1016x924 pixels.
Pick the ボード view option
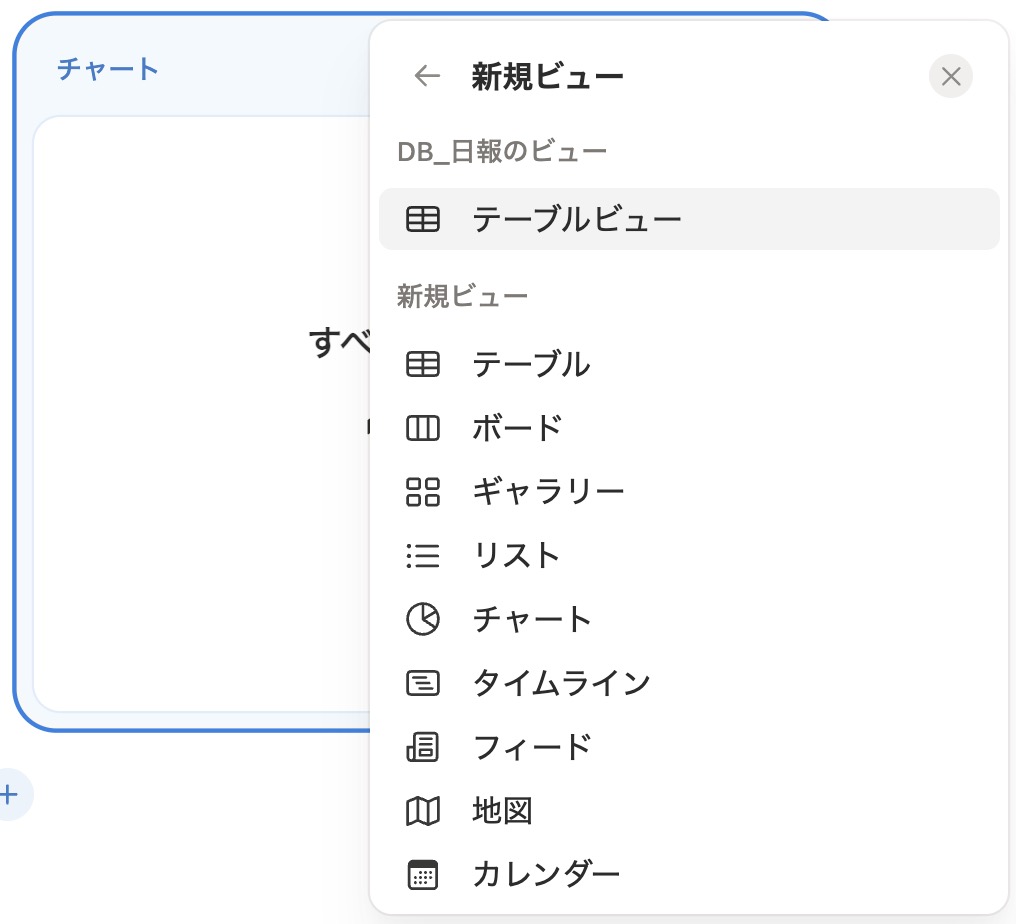click(x=517, y=429)
